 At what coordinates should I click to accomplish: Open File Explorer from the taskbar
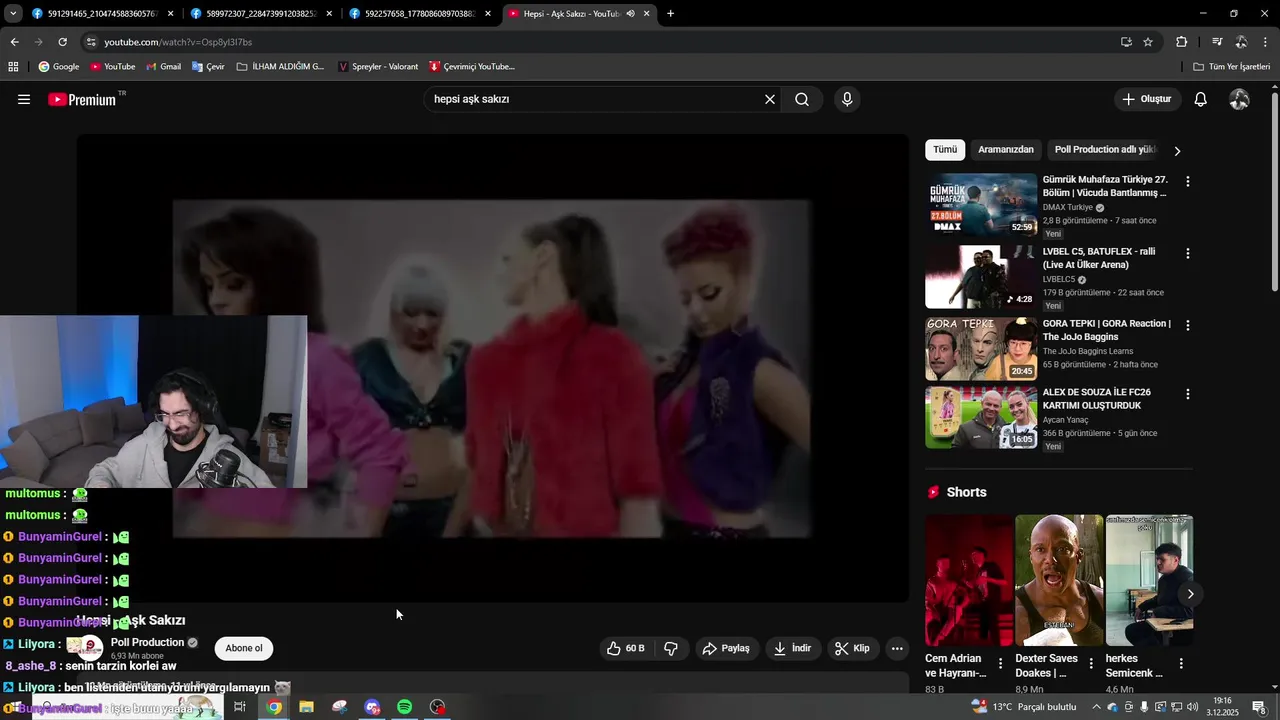point(306,707)
